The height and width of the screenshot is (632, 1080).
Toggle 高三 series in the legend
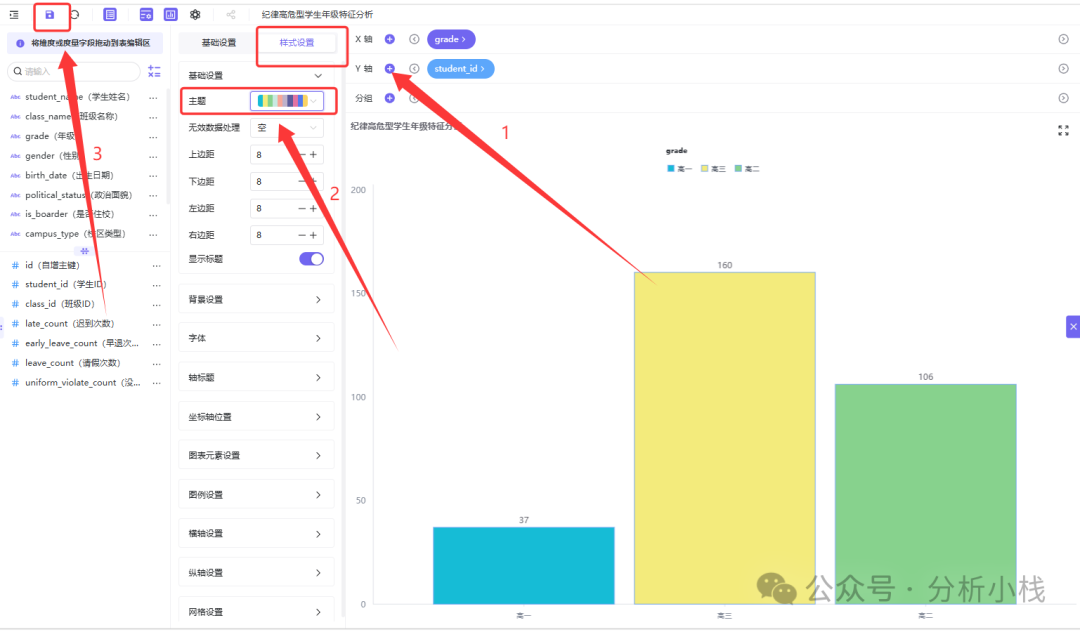coord(713,169)
